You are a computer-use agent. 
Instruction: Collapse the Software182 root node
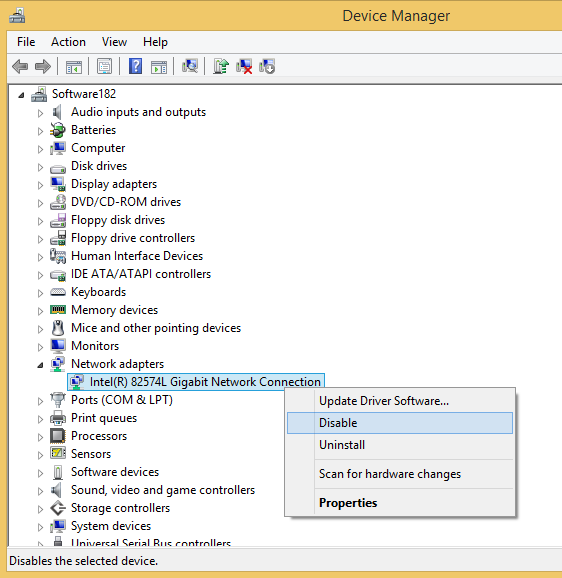tap(21, 95)
